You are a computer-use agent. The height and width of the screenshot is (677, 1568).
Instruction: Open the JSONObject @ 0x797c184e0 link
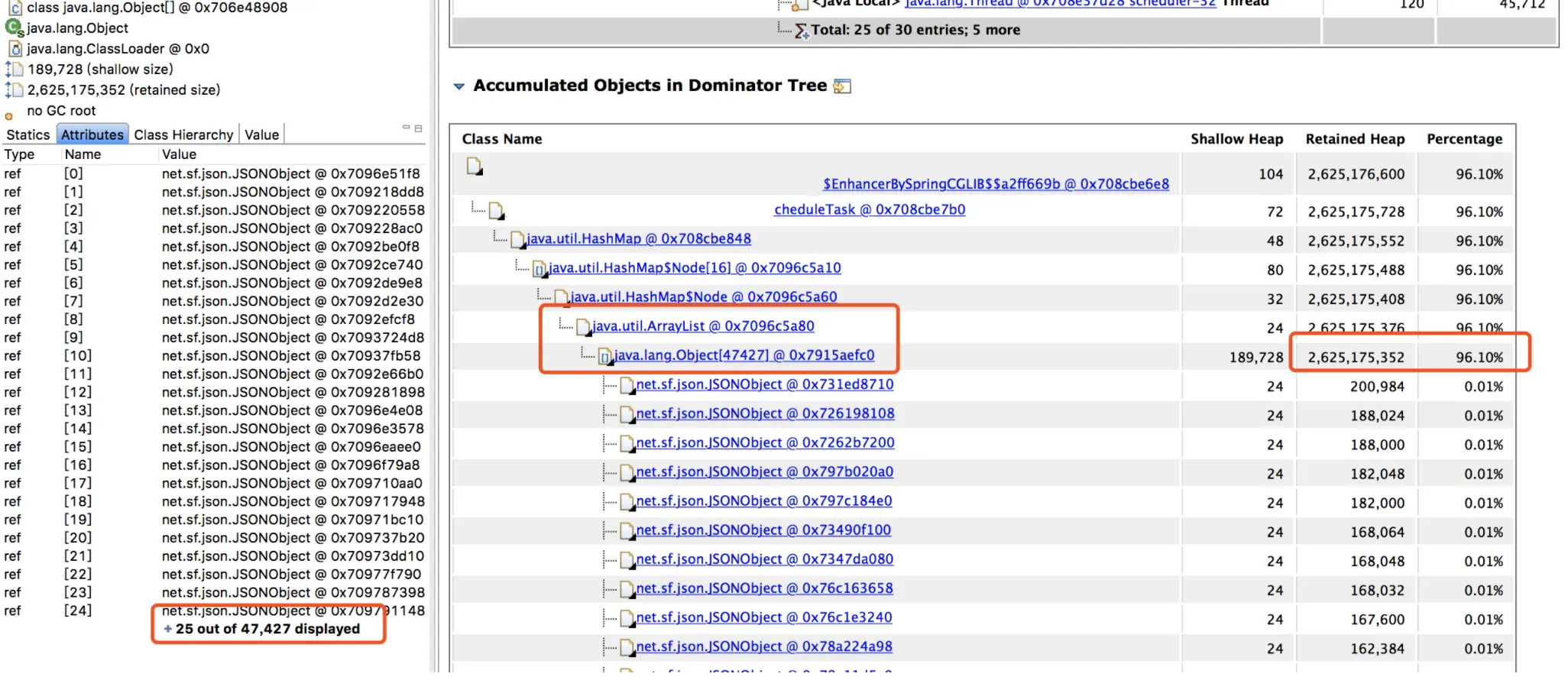(764, 500)
